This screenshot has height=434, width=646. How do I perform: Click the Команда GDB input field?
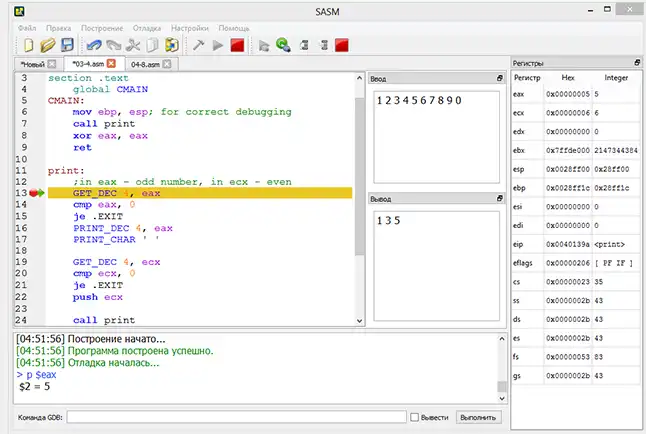pyautogui.click(x=235, y=416)
